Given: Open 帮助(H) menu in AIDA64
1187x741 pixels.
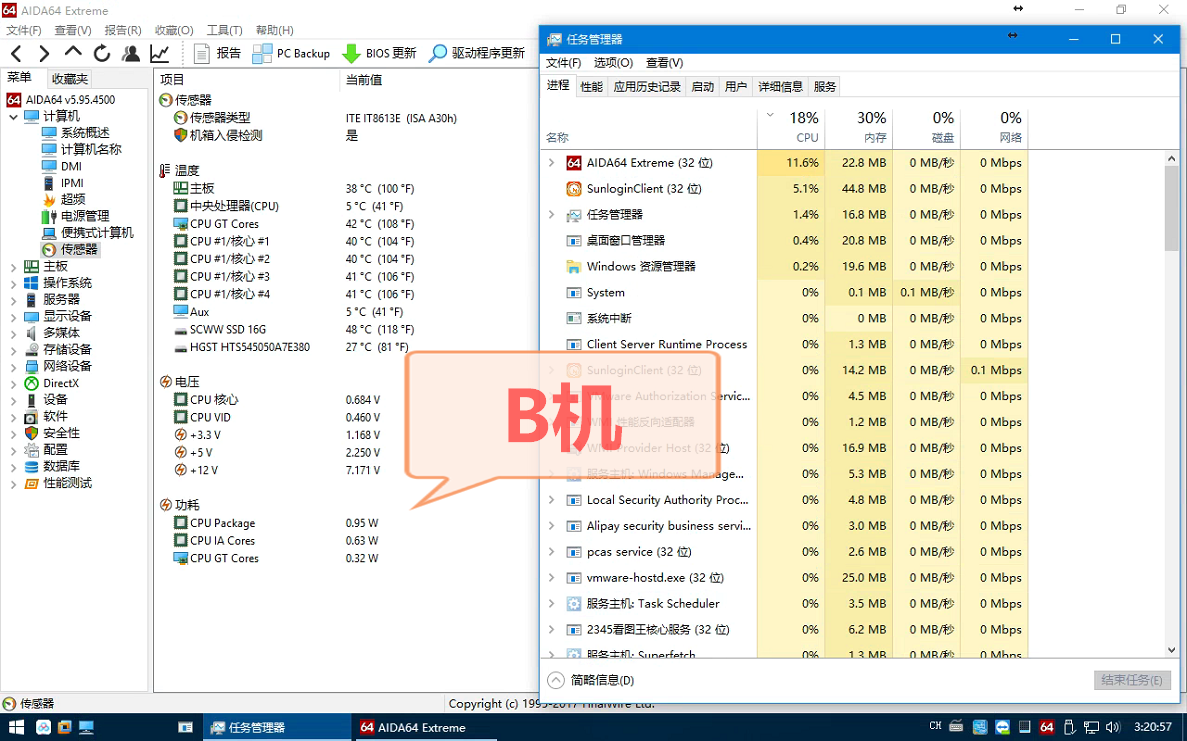Looking at the screenshot, I should tap(274, 30).
